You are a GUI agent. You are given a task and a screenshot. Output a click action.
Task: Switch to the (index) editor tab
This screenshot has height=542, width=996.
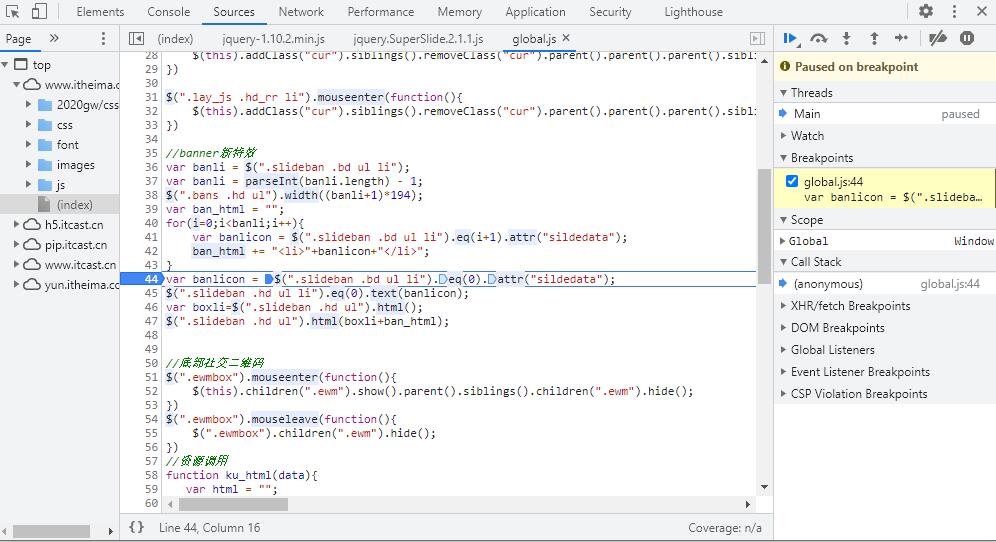tap(175, 39)
